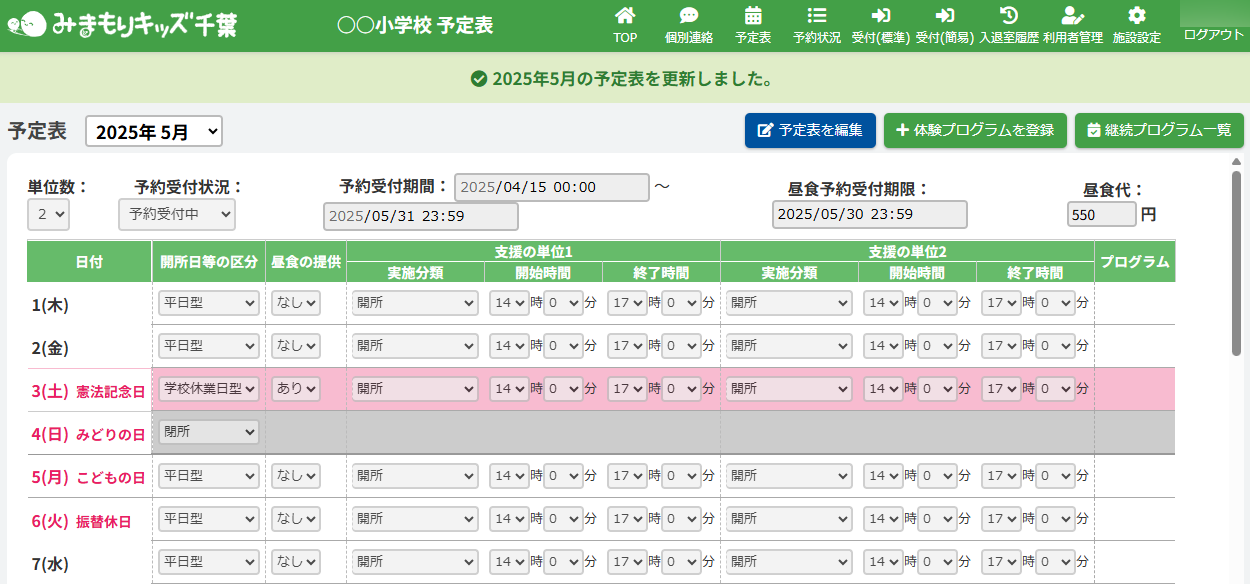The width and height of the screenshot is (1250, 584).
Task: Open 予約状況 list icon
Action: 816,25
